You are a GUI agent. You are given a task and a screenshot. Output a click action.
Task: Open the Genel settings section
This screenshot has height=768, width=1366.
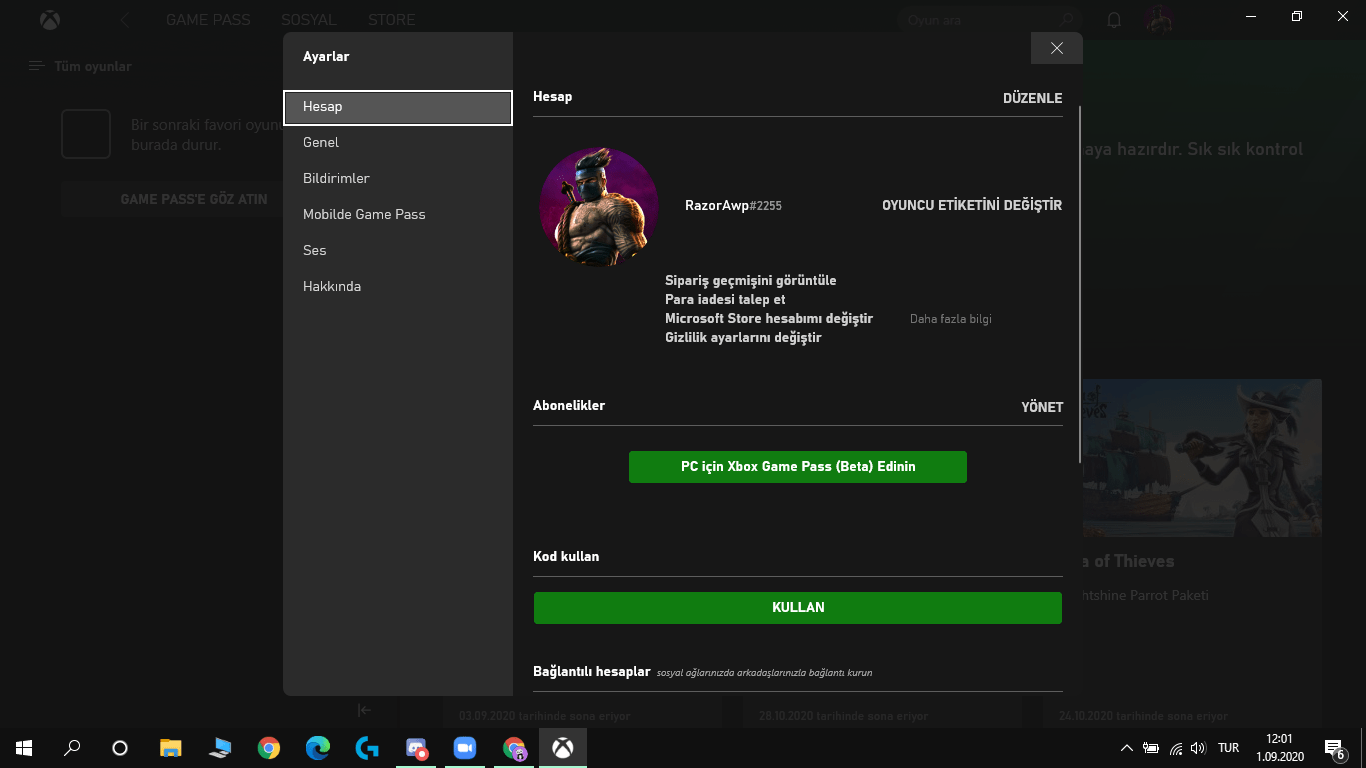click(x=398, y=142)
